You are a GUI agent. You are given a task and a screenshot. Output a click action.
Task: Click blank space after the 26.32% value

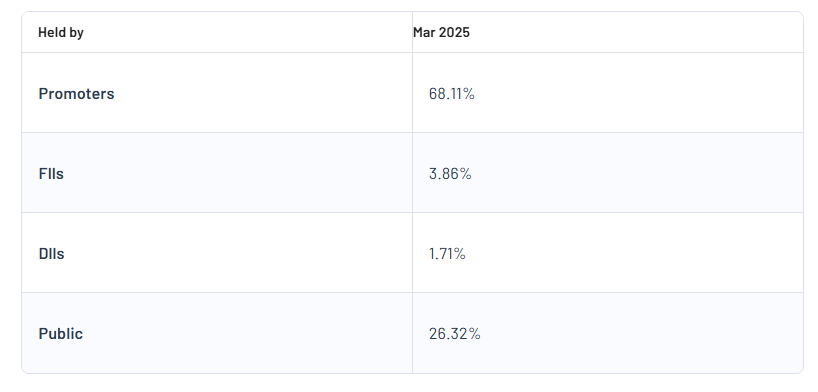[642, 334]
